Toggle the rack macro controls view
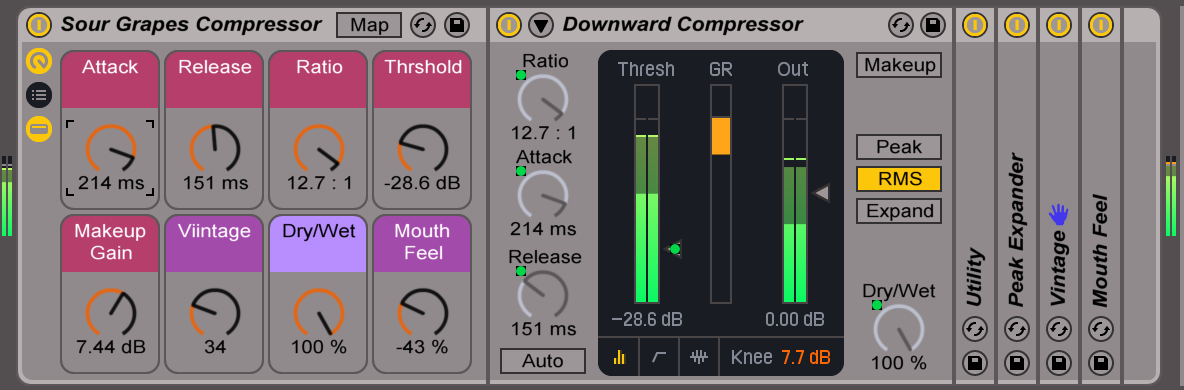Image resolution: width=1184 pixels, height=390 pixels. tap(39, 60)
